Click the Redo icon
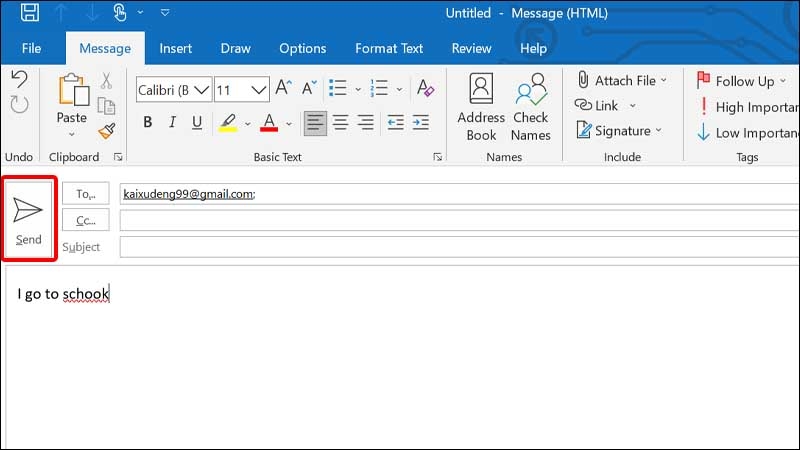Image resolution: width=800 pixels, height=450 pixels. 19,105
